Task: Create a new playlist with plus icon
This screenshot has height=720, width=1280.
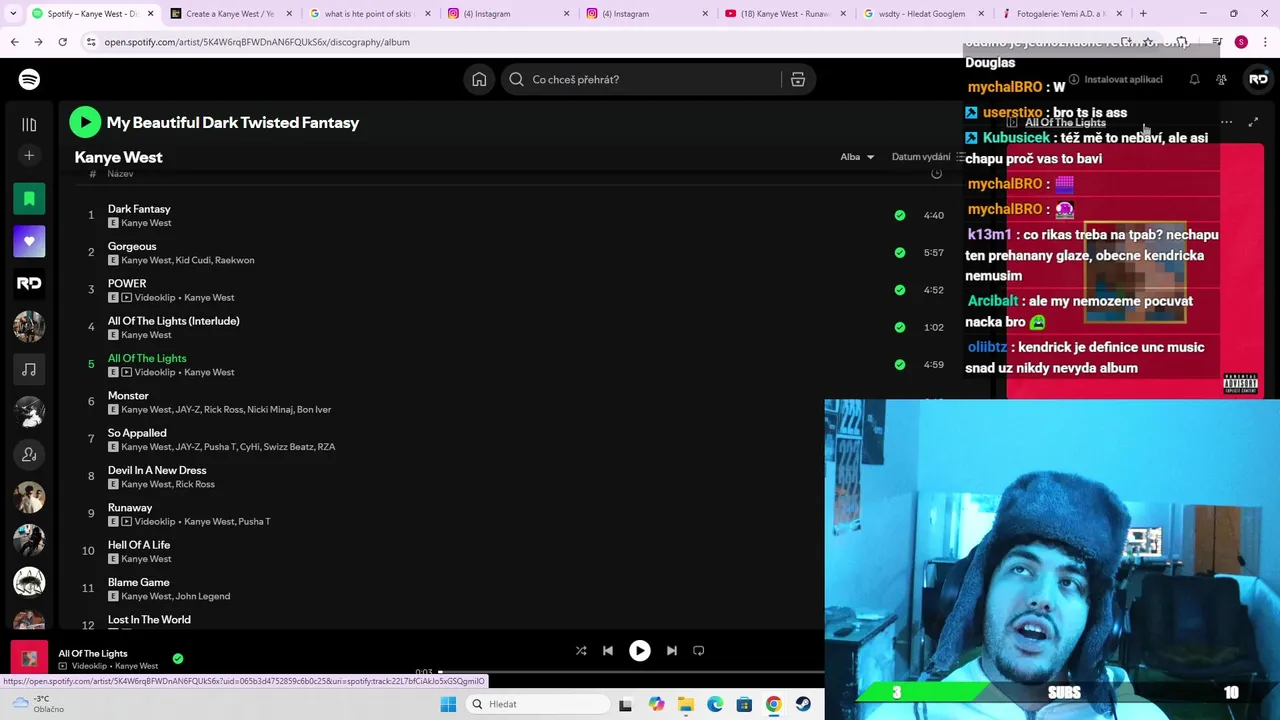Action: 29,155
